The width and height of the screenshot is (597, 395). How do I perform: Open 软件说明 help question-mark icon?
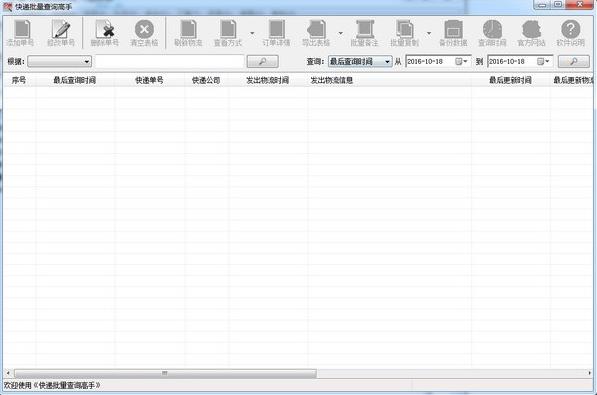[x=570, y=34]
